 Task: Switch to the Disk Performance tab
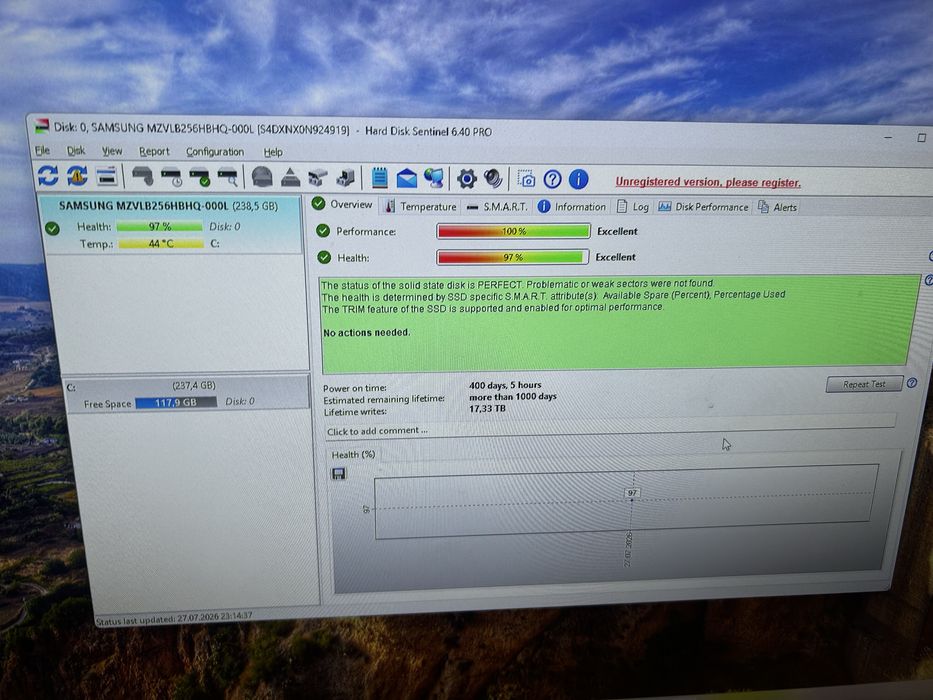tap(703, 207)
